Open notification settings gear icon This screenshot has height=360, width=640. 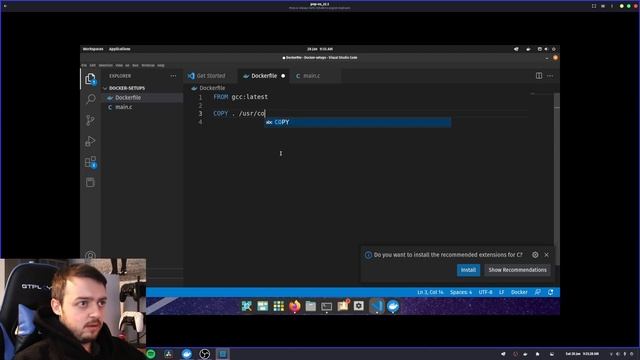535,255
